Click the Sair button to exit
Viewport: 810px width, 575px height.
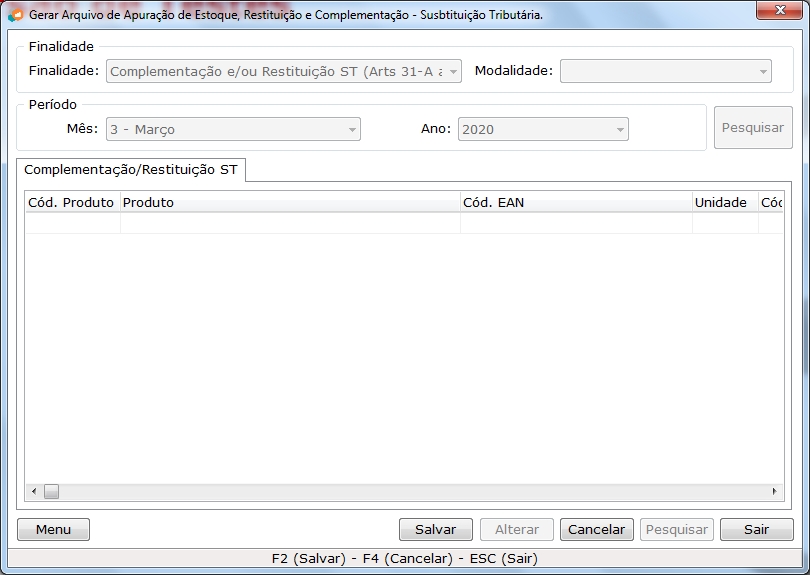pyautogui.click(x=756, y=530)
